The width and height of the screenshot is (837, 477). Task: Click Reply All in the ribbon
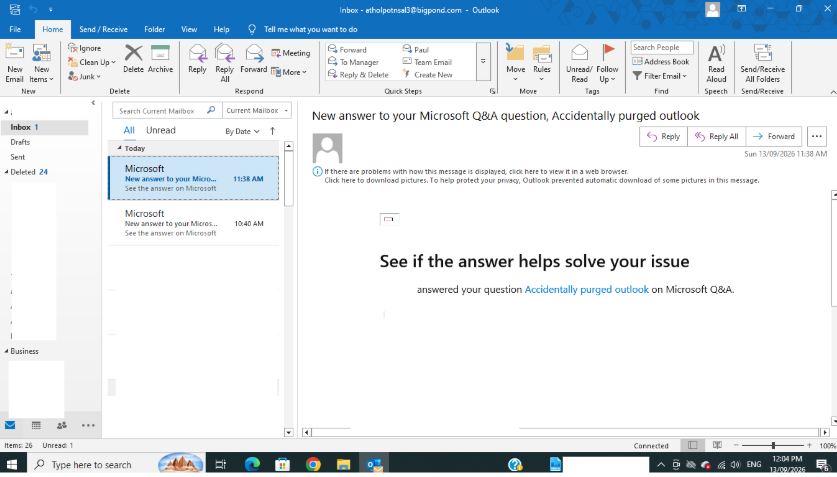coord(225,63)
